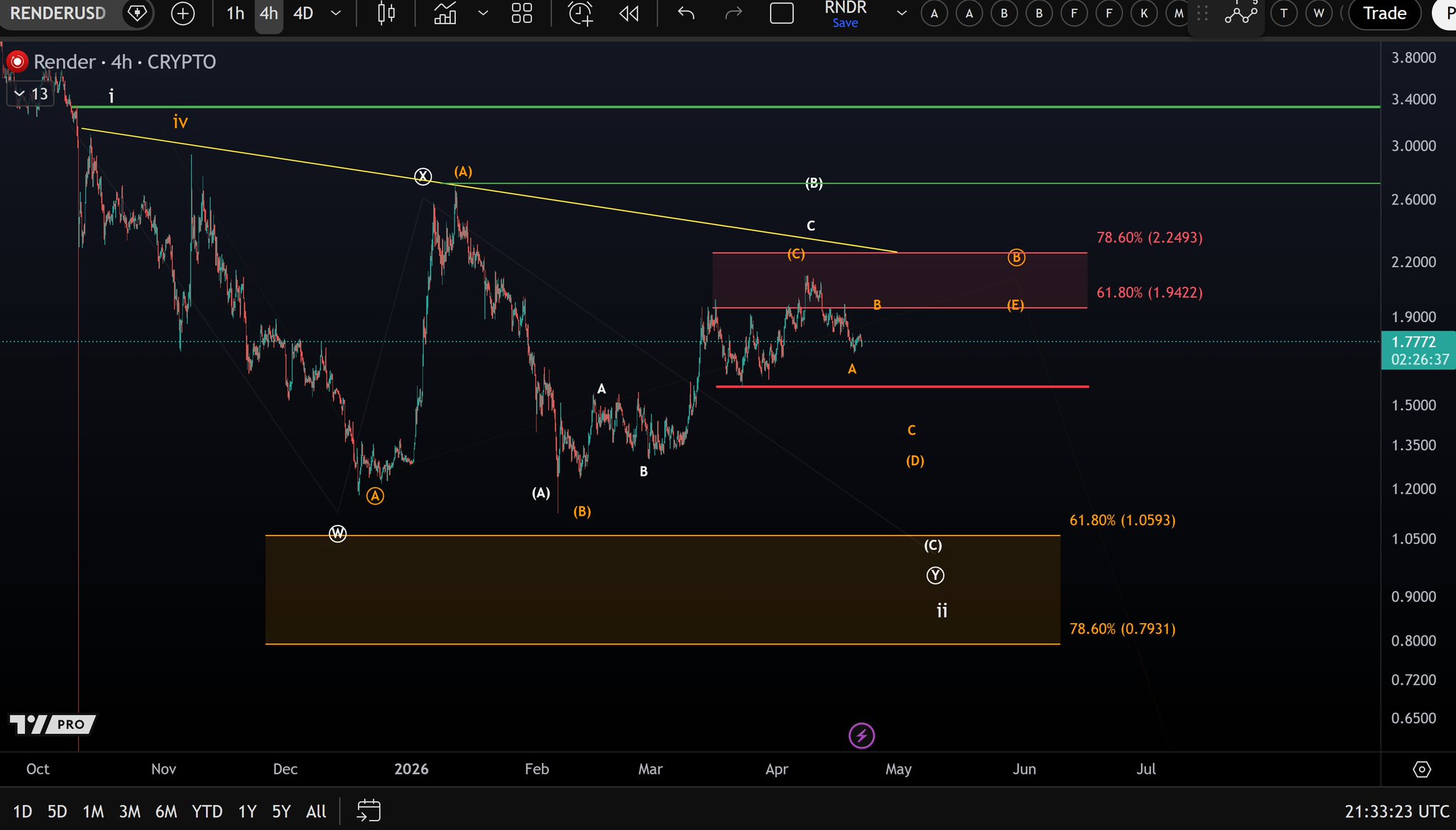
Task: Create an alert with alarm clock icon
Action: 580,14
